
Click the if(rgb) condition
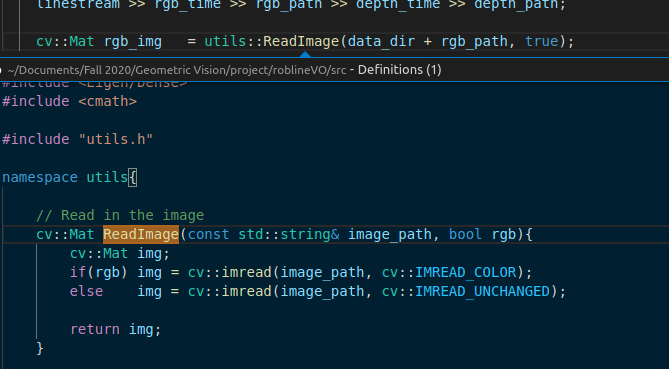tap(99, 272)
